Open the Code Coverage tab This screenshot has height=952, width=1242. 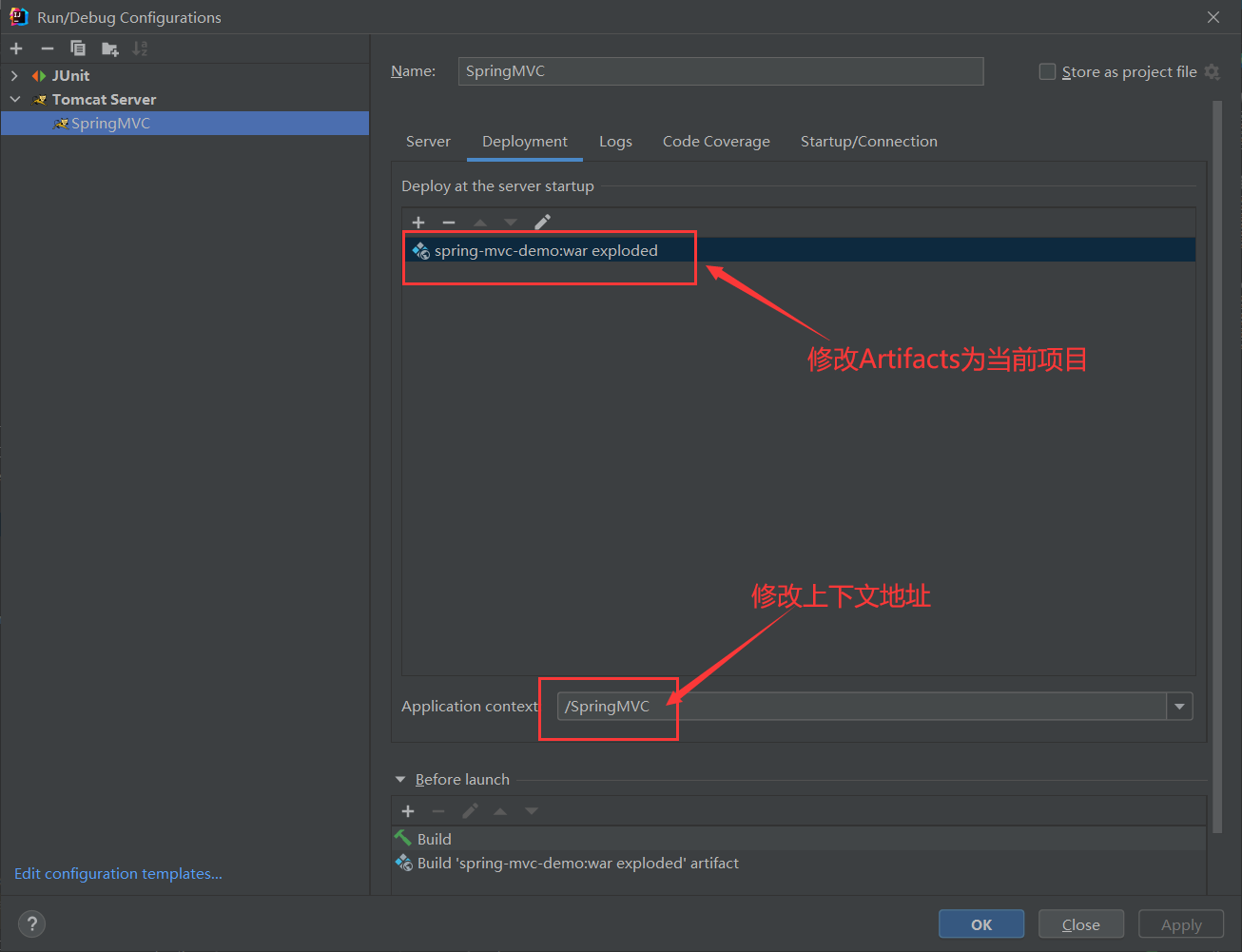pyautogui.click(x=716, y=142)
